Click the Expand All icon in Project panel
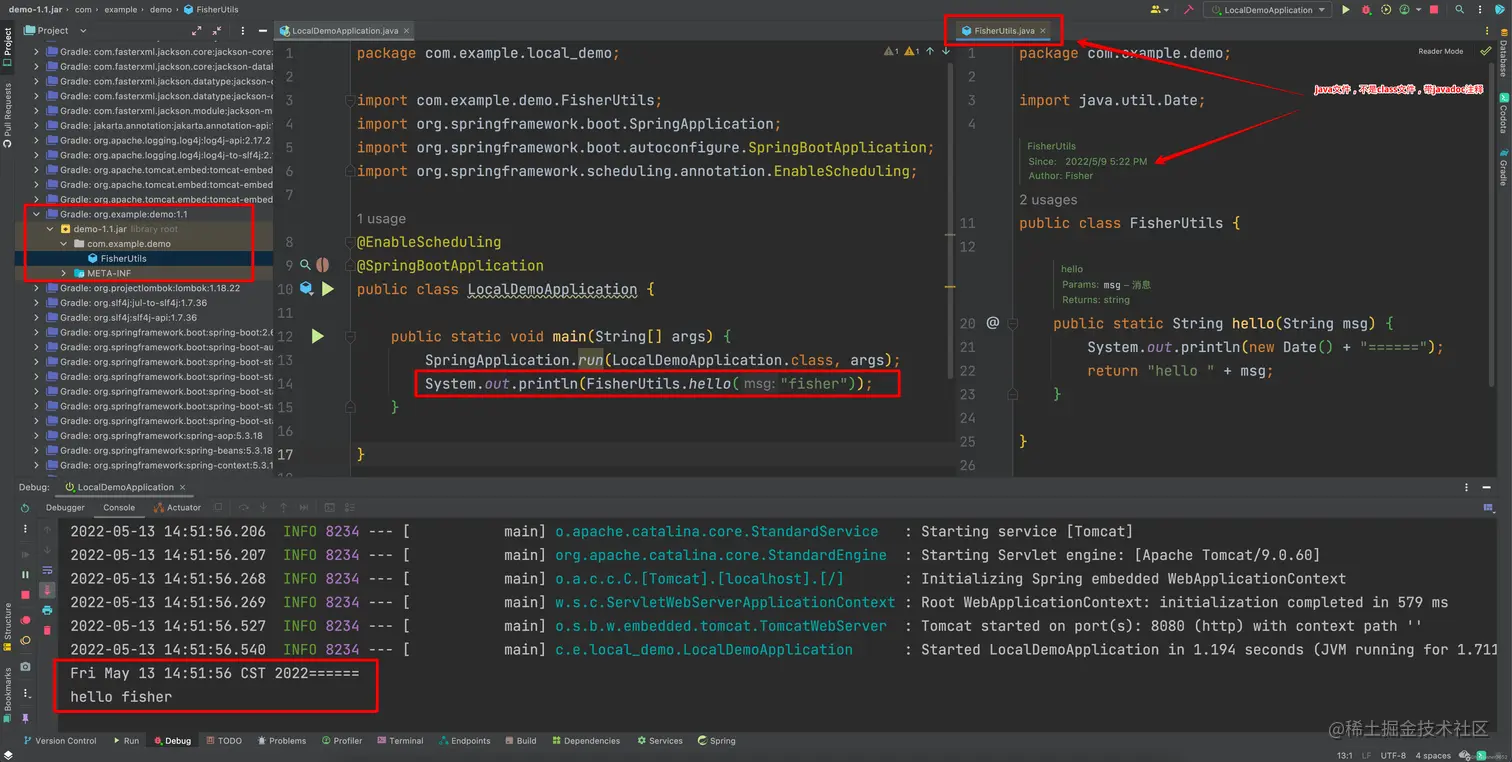Viewport: 1512px width, 762px height. [x=196, y=31]
